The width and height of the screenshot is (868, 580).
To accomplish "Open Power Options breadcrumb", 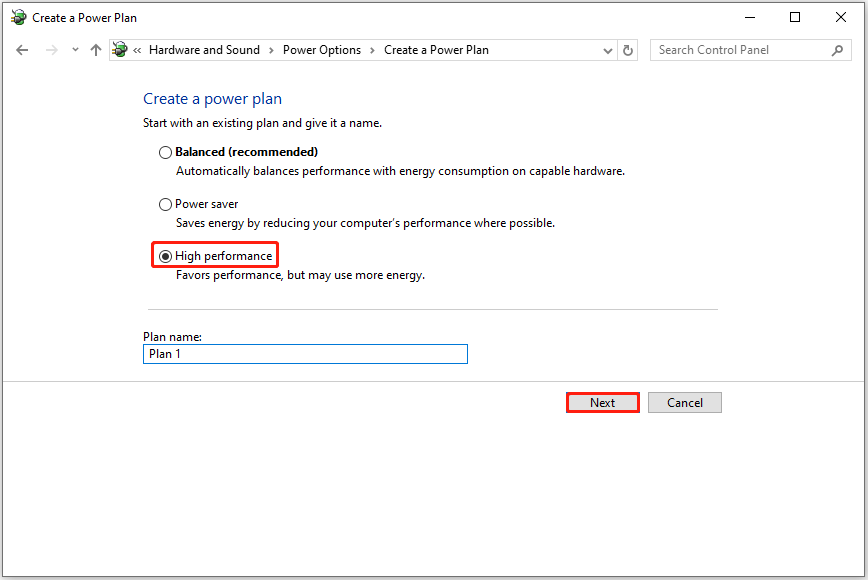I will pos(322,50).
